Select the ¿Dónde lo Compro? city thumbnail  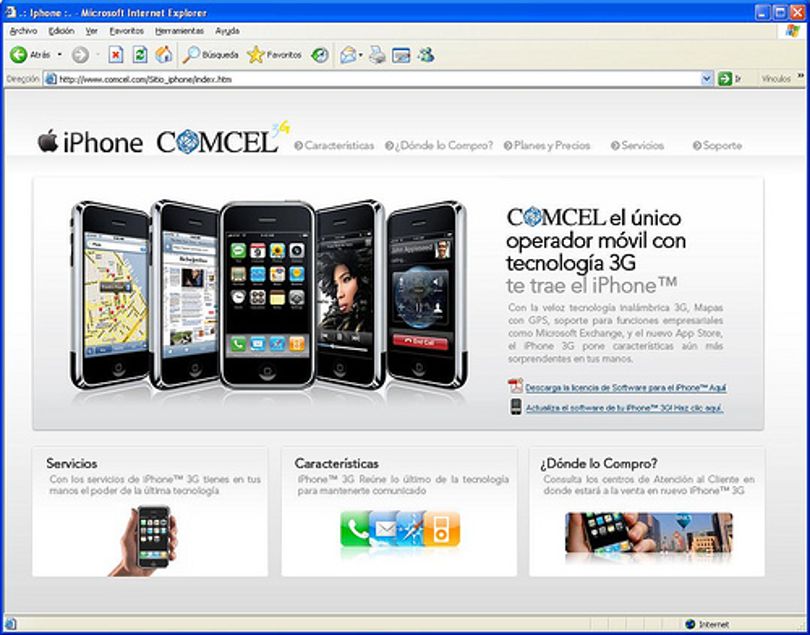click(x=649, y=533)
